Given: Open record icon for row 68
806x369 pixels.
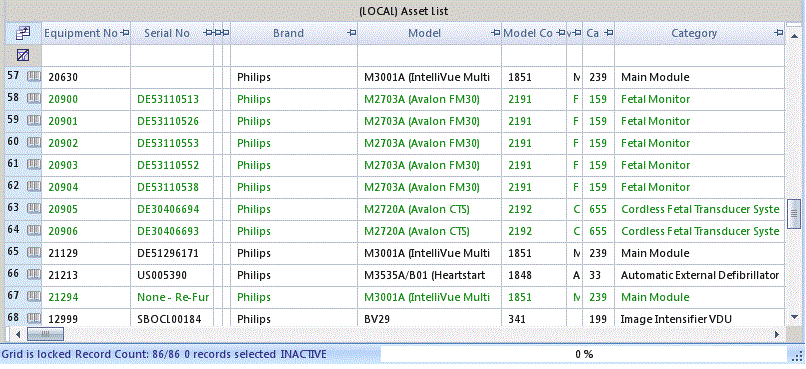Looking at the screenshot, I should (x=34, y=319).
